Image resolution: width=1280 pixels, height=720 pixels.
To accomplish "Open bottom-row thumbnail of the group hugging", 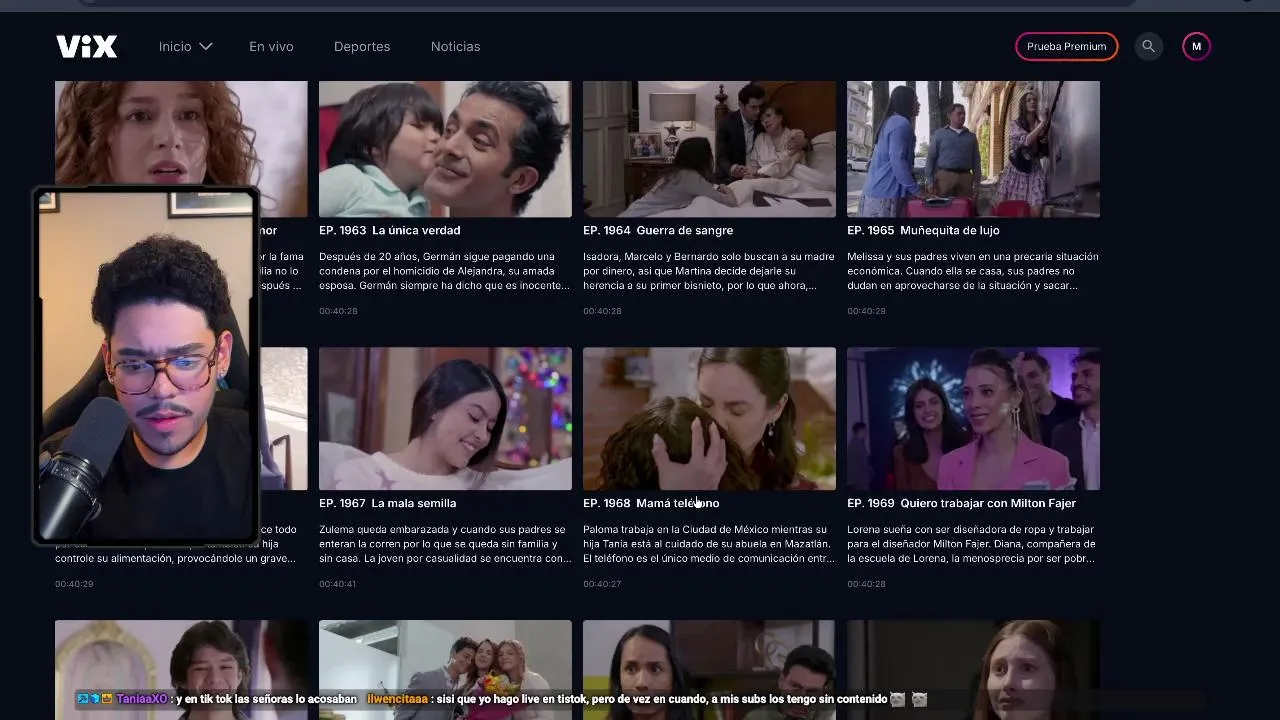I will tap(445, 670).
